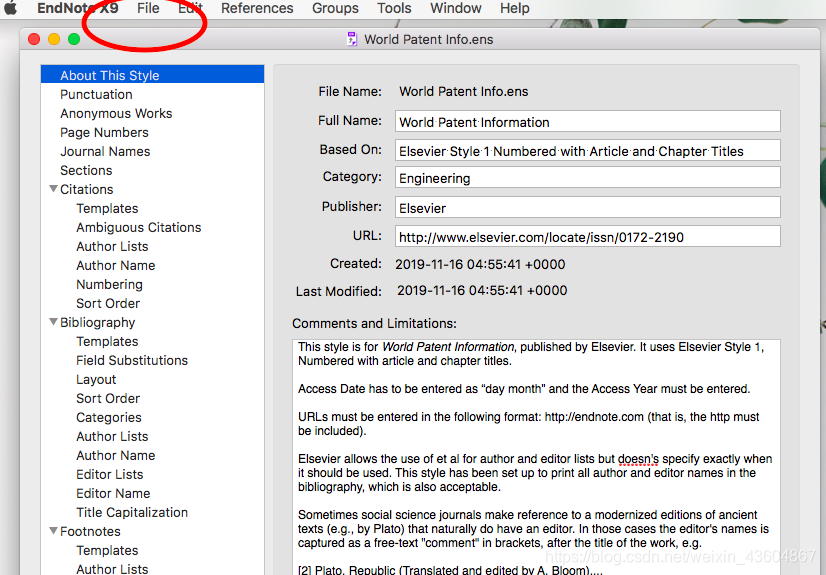
Task: Open the EndNote X9 application menu
Action: 77,8
